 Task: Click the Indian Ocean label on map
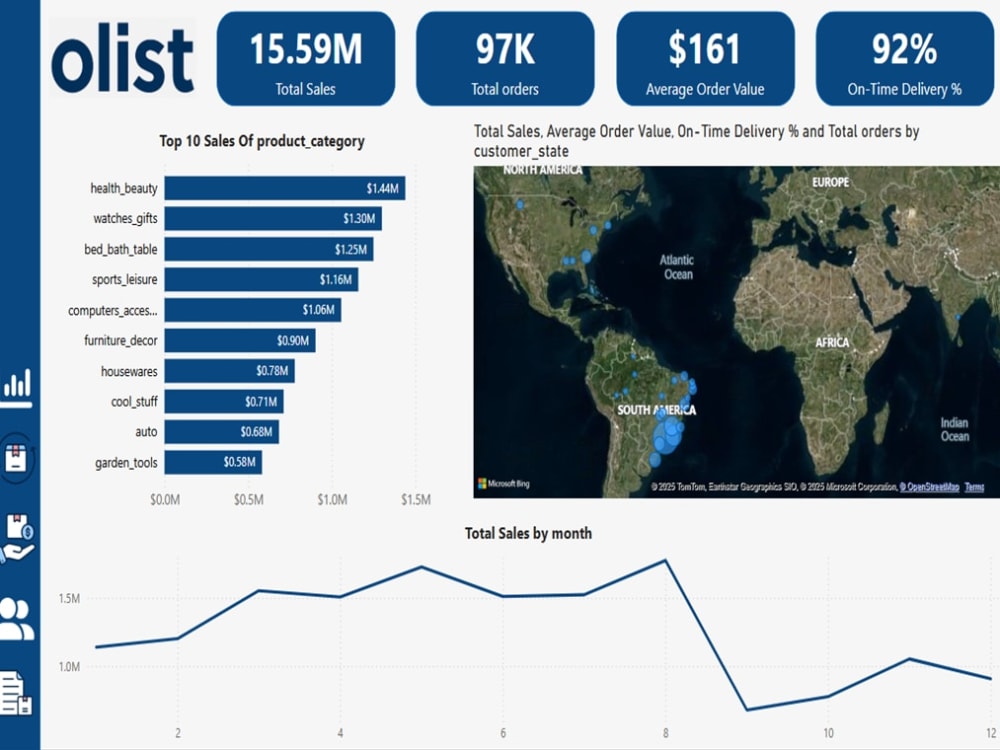click(955, 429)
